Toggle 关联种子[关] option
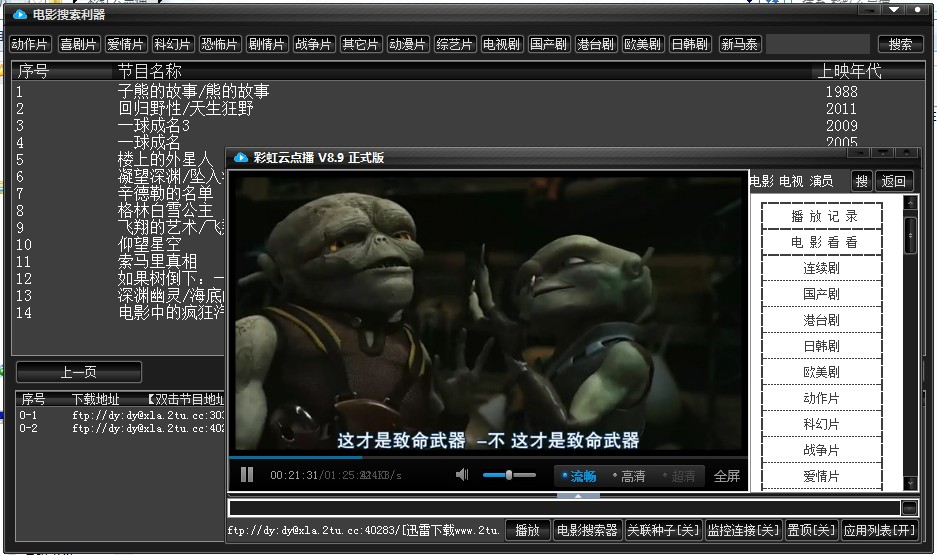The width and height of the screenshot is (937, 555). (663, 530)
